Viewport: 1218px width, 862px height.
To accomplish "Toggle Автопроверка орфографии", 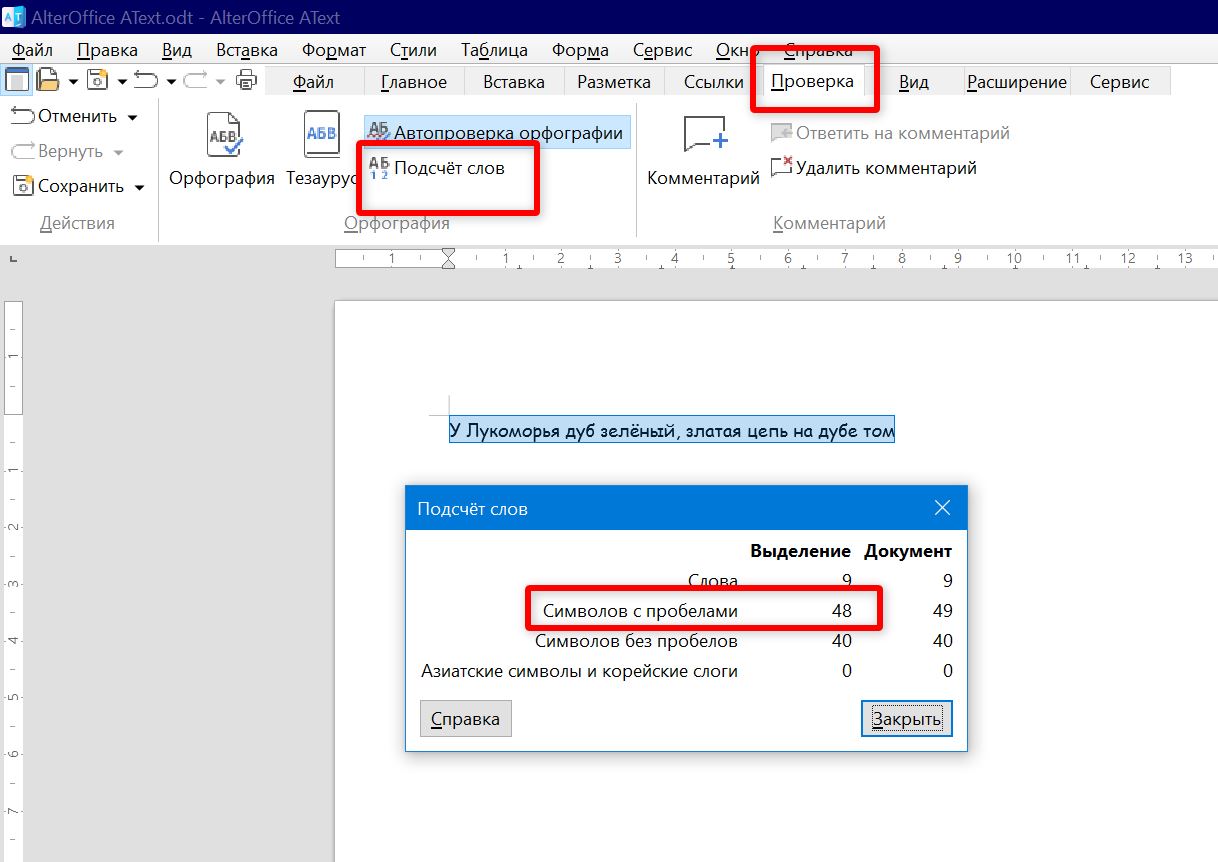I will click(497, 132).
